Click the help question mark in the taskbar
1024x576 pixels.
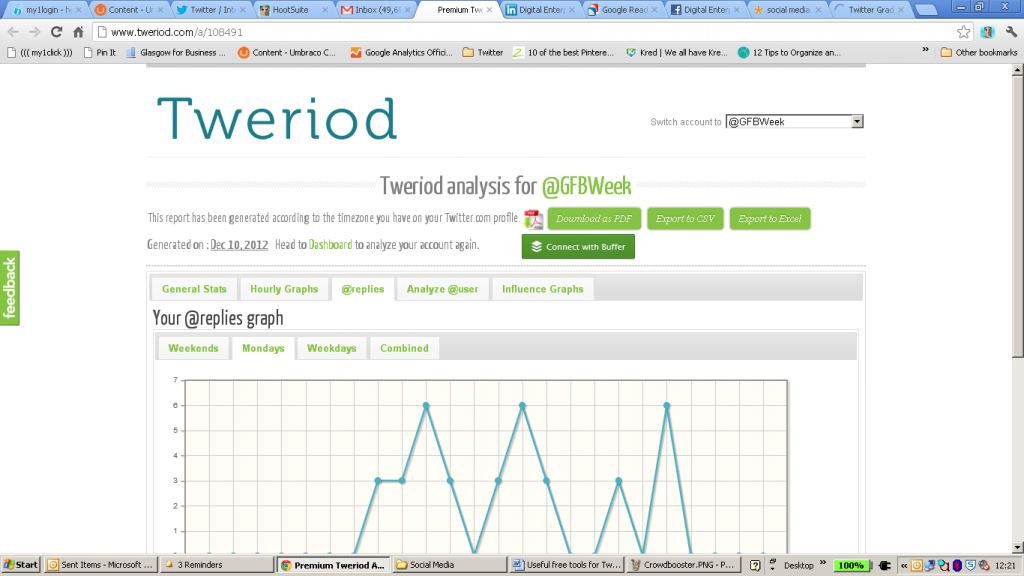coord(755,566)
